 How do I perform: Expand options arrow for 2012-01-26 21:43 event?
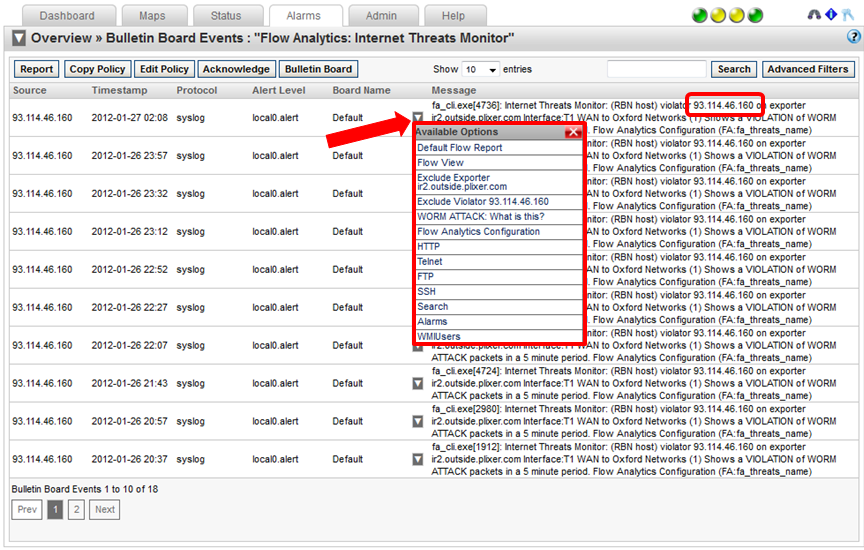(418, 383)
